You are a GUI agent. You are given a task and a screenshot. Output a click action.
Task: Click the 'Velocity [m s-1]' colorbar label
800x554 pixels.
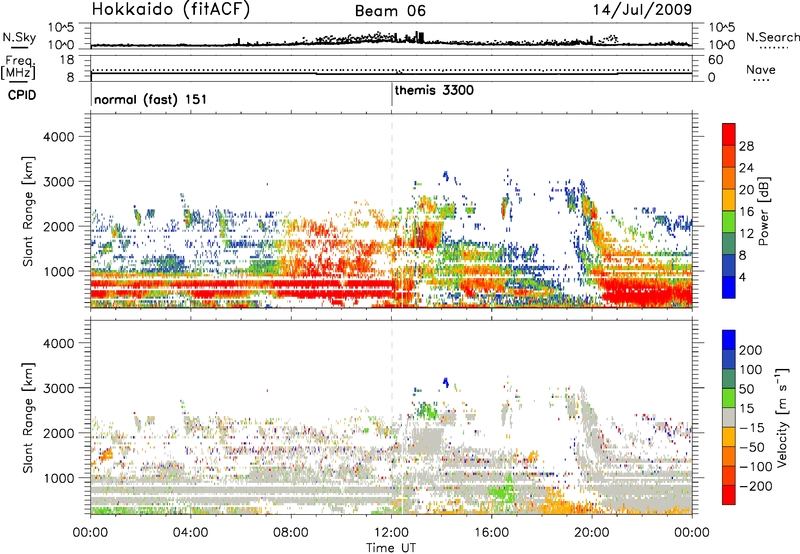pyautogui.click(x=781, y=417)
